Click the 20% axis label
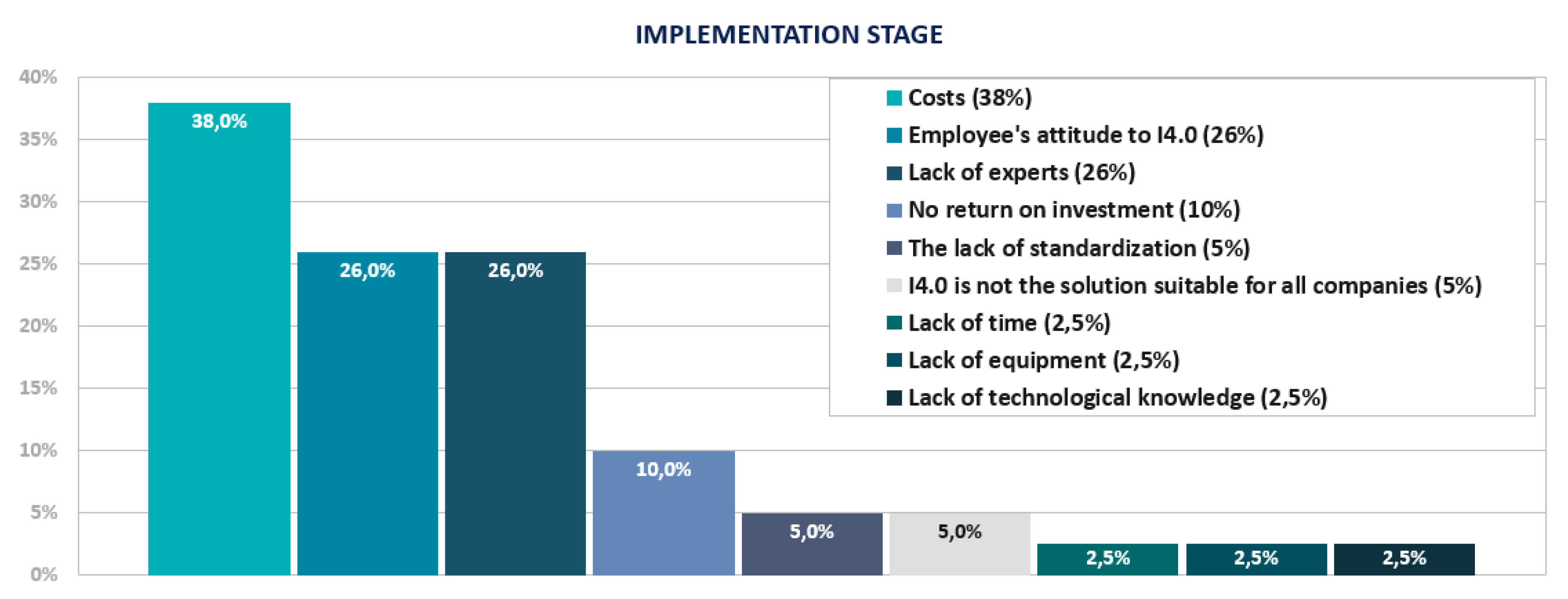The width and height of the screenshot is (1568, 599). point(38,326)
